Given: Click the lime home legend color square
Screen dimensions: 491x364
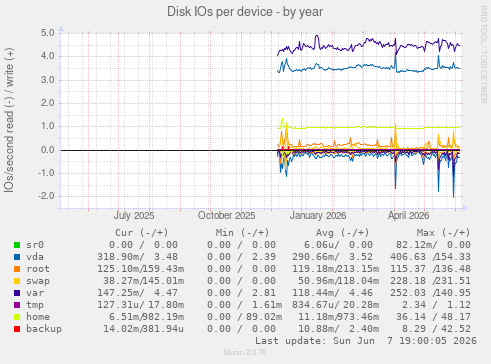Looking at the screenshot, I should (17, 317).
